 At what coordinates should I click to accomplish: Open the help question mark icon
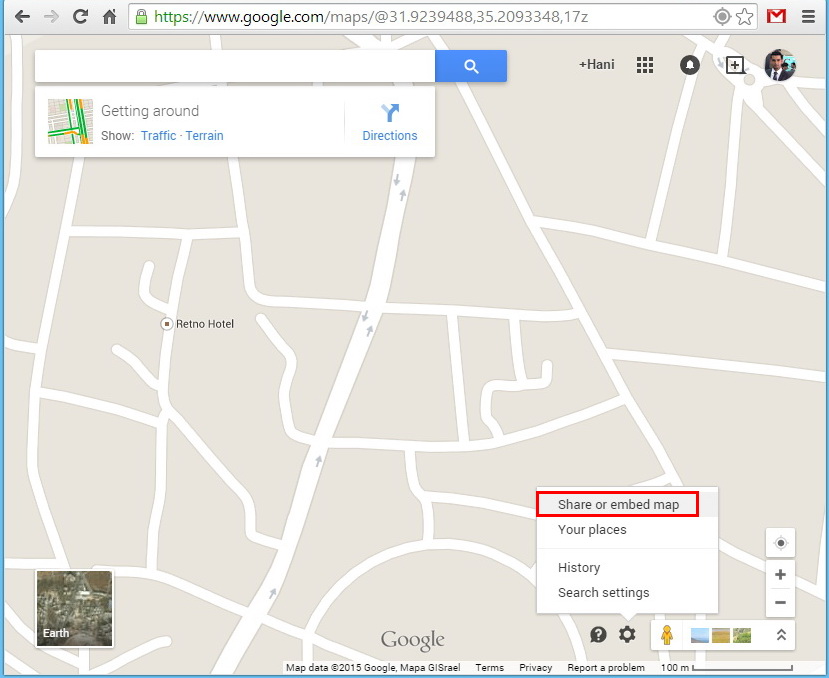pos(598,634)
